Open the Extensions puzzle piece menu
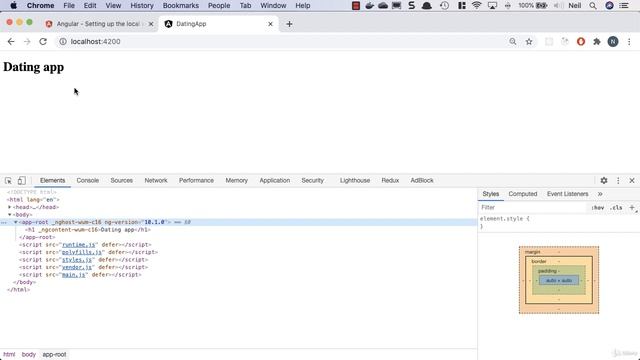This screenshot has width=640, height=360. point(597,42)
